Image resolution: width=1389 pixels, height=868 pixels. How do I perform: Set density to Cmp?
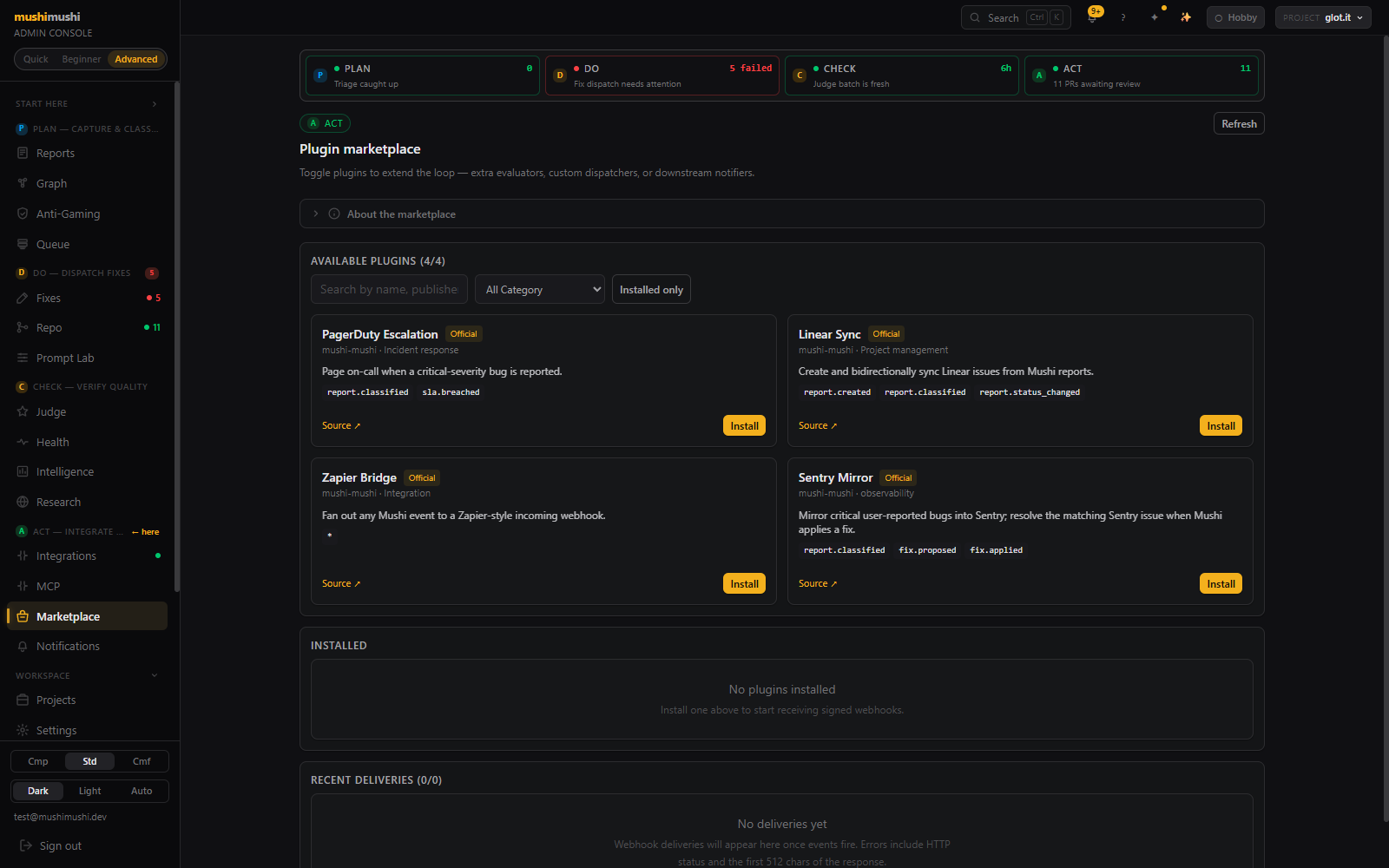coord(38,761)
